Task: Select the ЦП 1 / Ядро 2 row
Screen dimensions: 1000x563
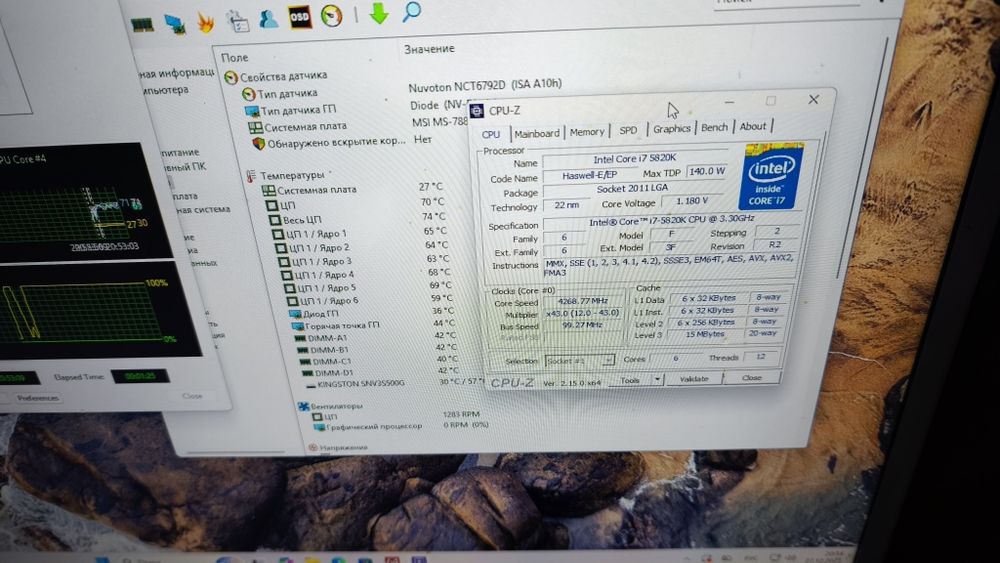Action: pos(362,247)
